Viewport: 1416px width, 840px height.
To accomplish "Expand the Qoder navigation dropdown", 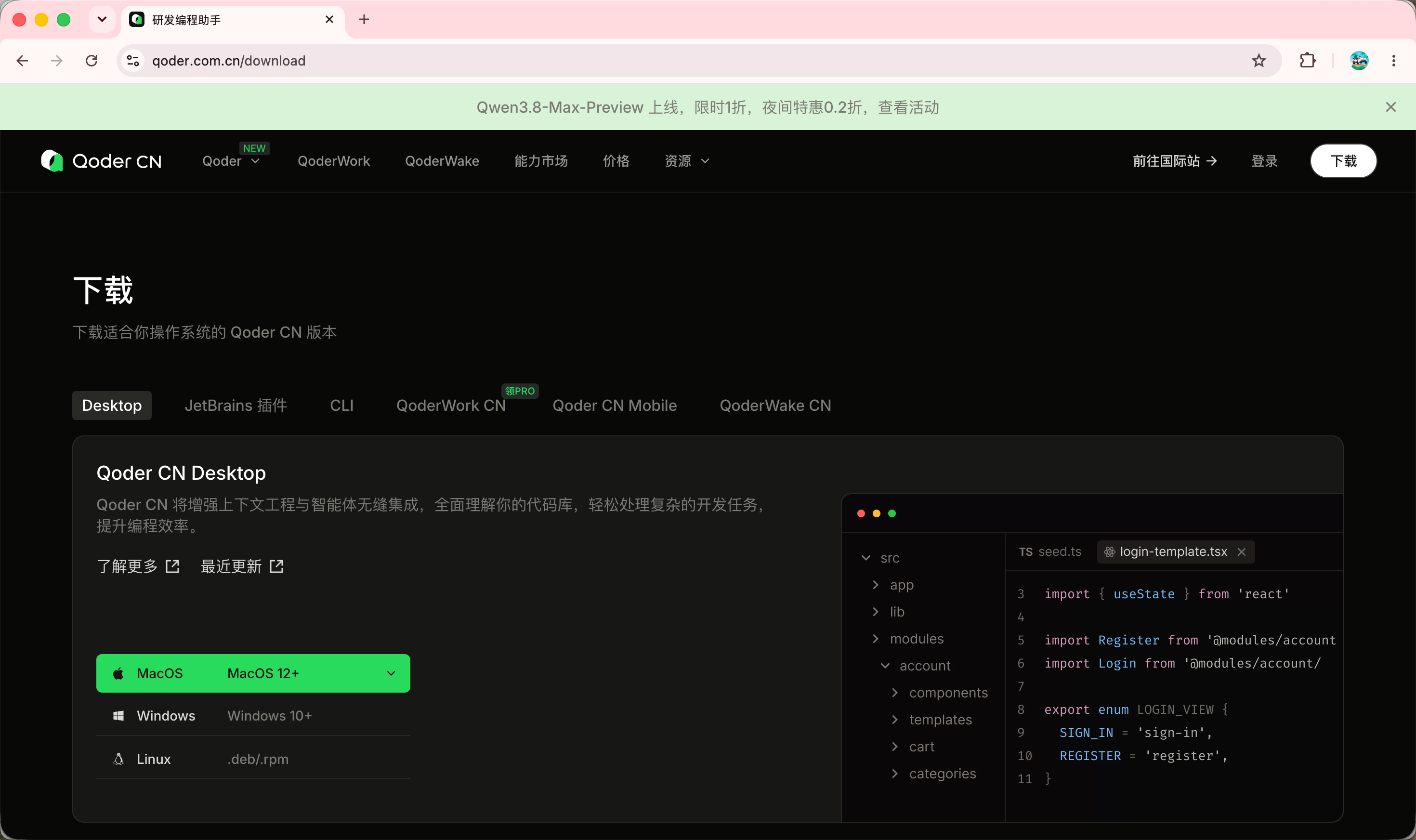I will point(255,162).
